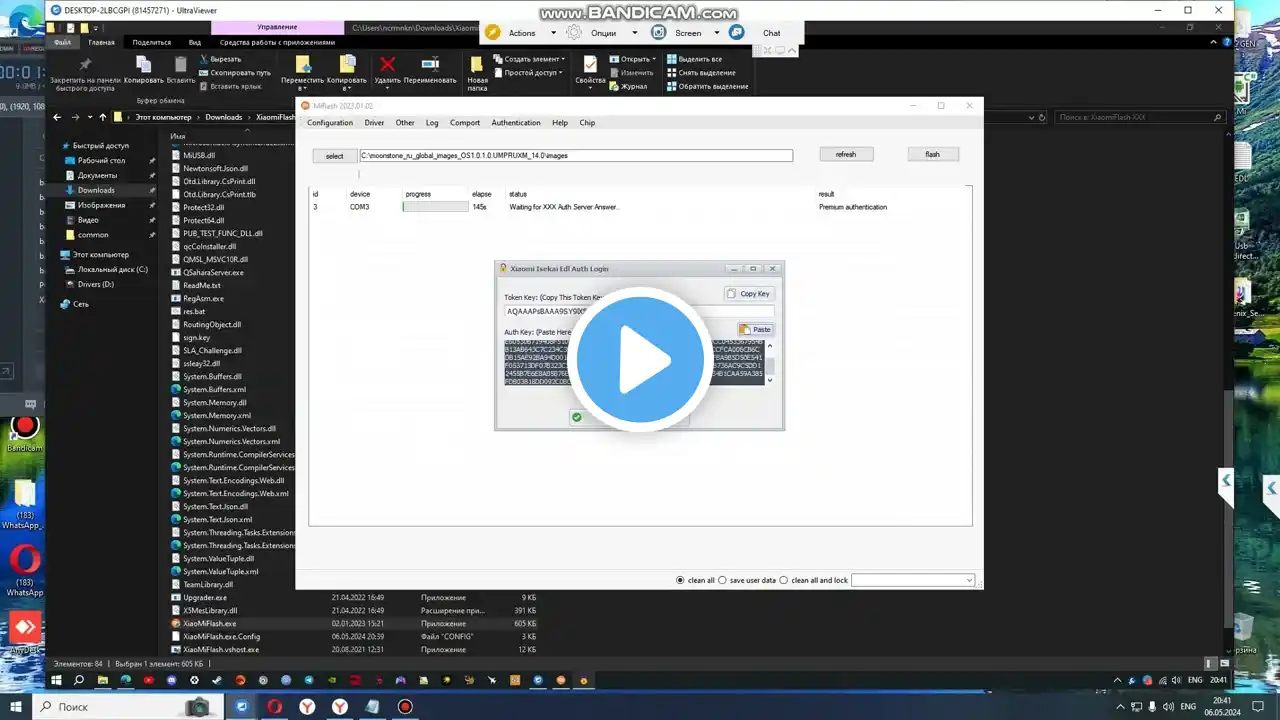1280x720 pixels.
Task: Click the Windows Start button
Action: (x=16, y=706)
